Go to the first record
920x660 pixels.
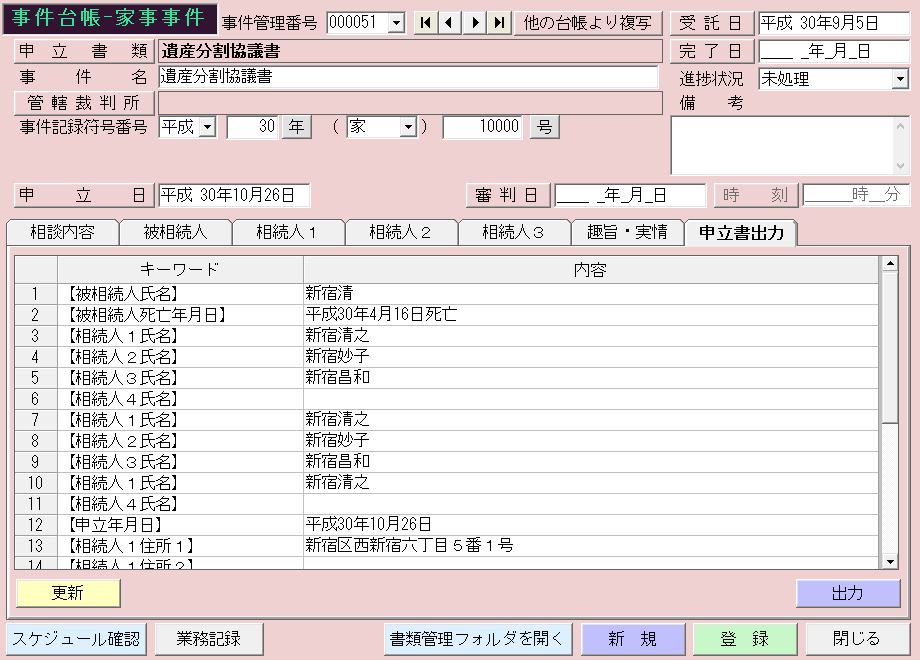[x=426, y=23]
